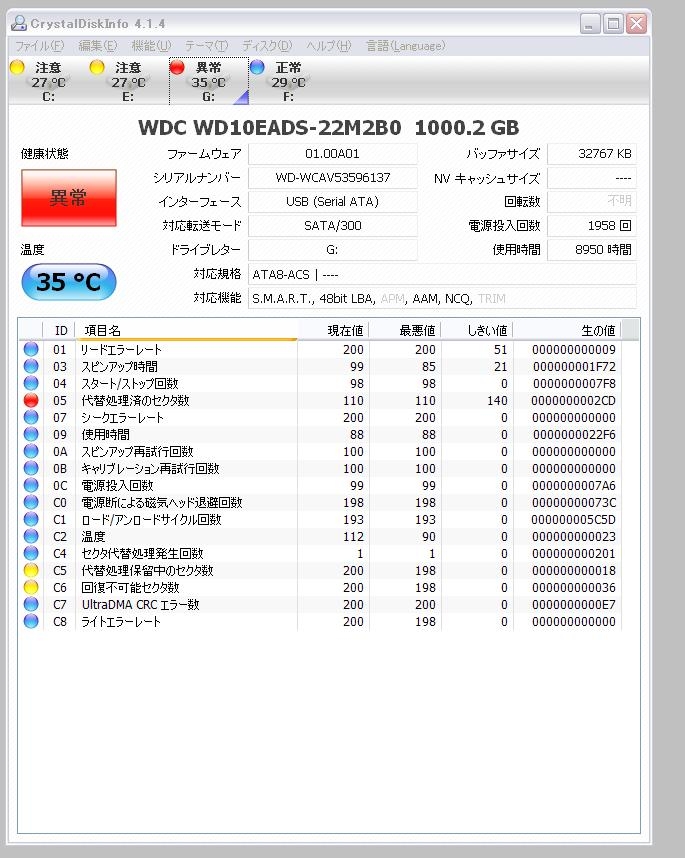This screenshot has width=685, height=858.
Task: Click the transfer mode field SATA/300
Action: coord(333,225)
